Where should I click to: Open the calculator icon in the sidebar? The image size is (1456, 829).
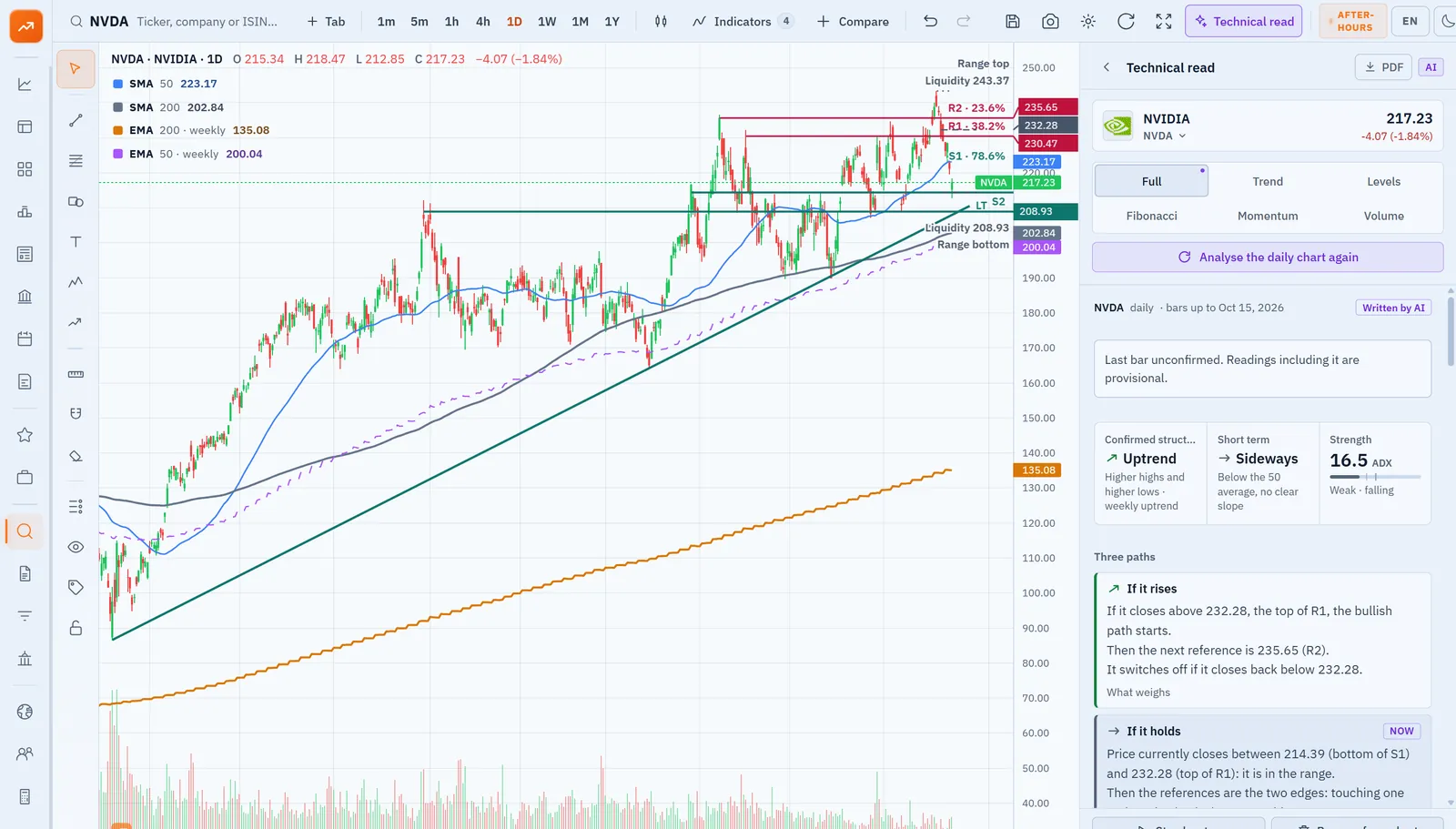pyautogui.click(x=25, y=796)
